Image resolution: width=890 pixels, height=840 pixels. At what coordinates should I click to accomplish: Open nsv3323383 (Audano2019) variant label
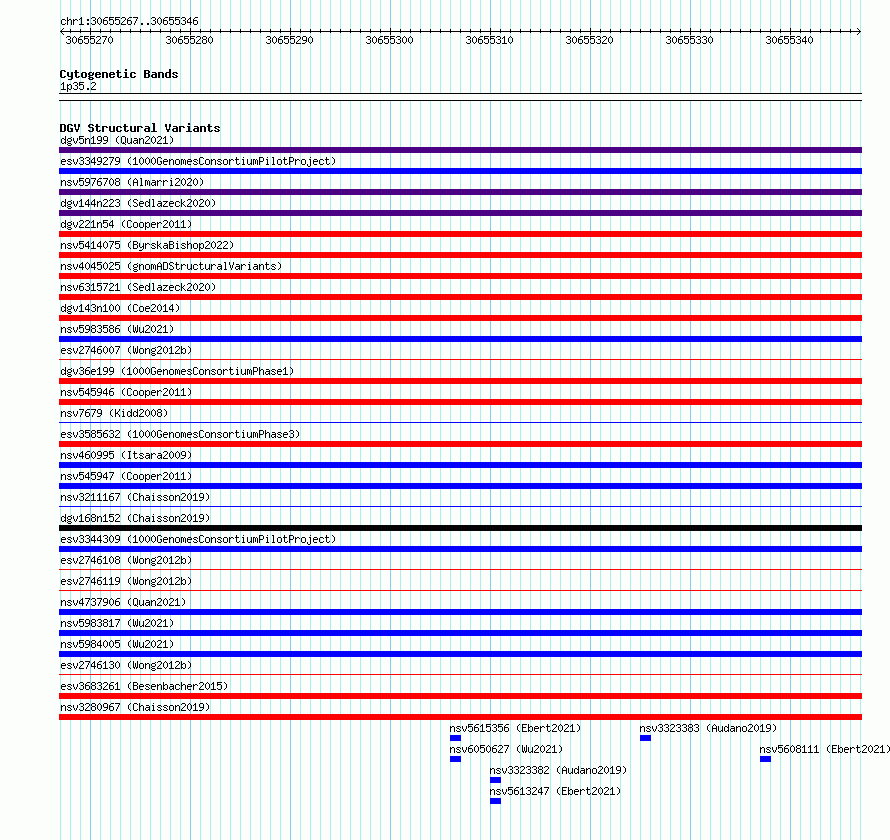pyautogui.click(x=708, y=728)
